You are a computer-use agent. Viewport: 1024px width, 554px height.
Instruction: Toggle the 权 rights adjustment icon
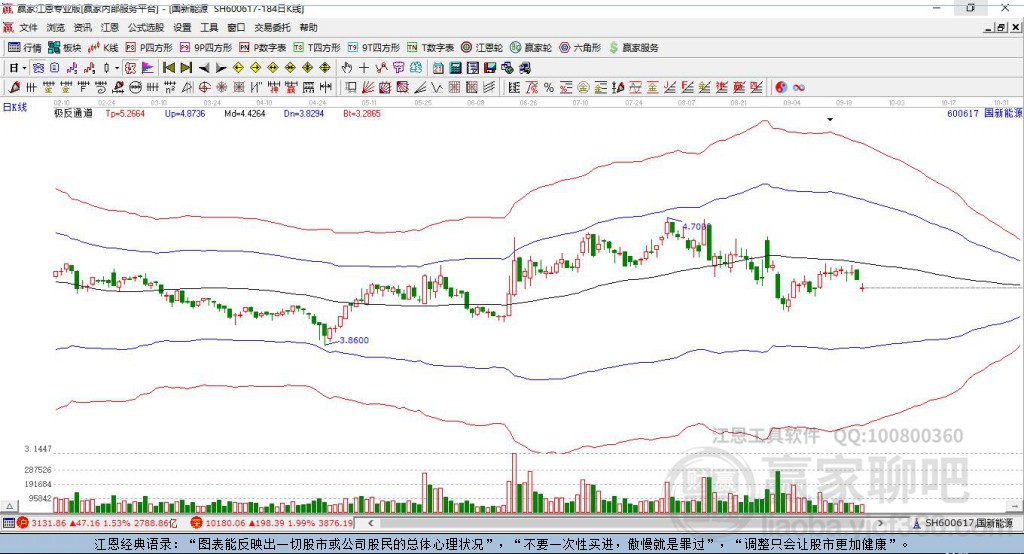[x=130, y=68]
